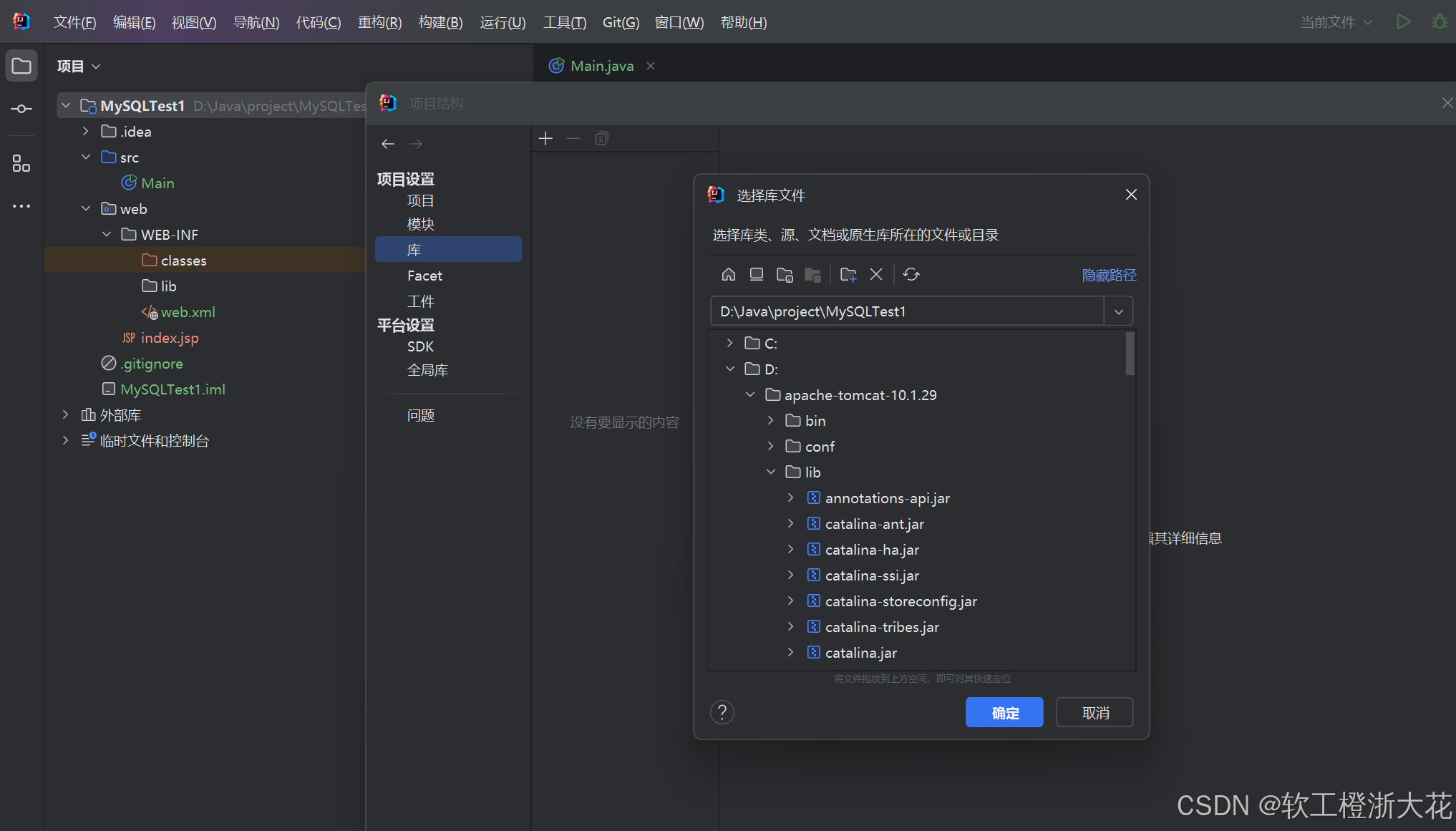Click the Desktop directory icon
The height and width of the screenshot is (831, 1456).
(x=756, y=275)
